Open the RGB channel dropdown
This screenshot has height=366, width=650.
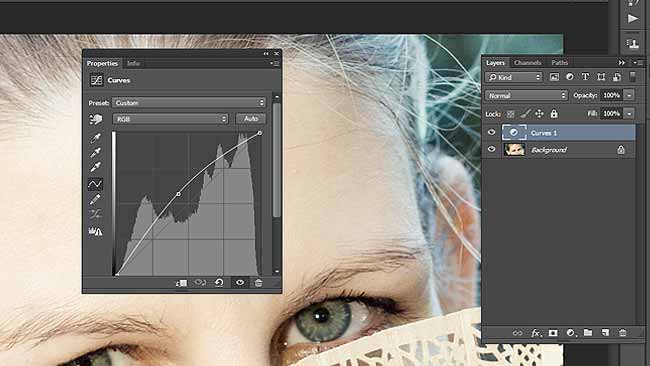170,119
